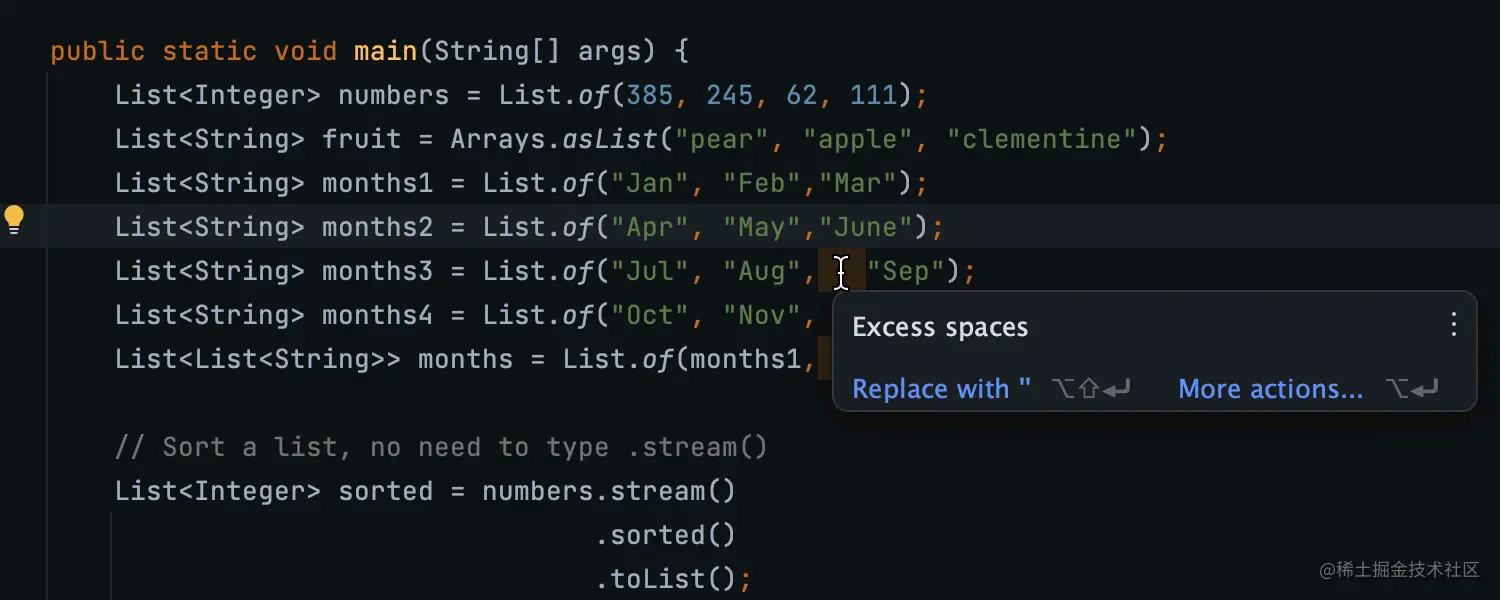Click the number 245 in the list
Image resolution: width=1500 pixels, height=600 pixels.
pos(730,95)
